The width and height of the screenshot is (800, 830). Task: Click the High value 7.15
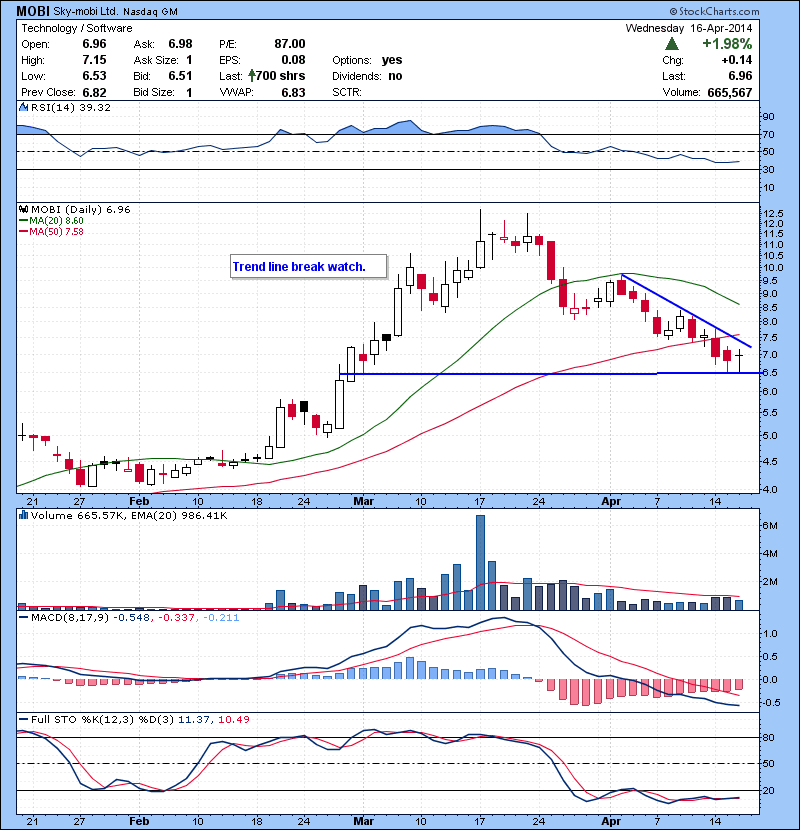coord(94,60)
